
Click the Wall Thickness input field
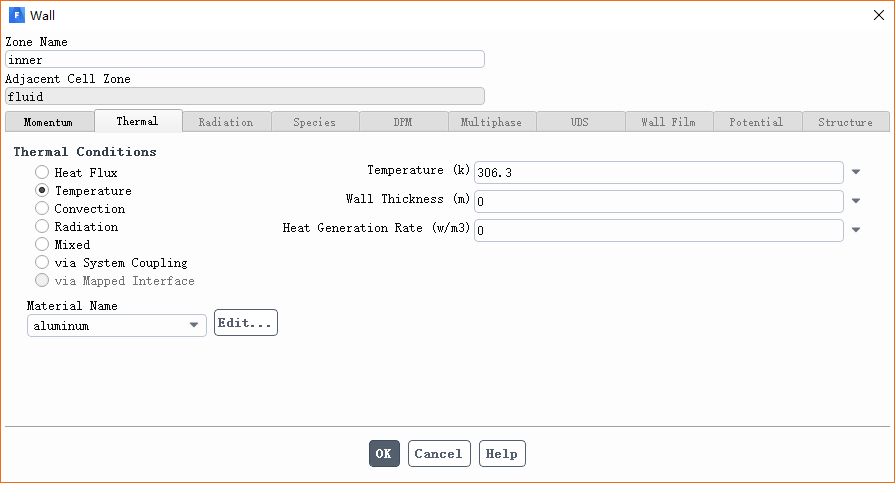(658, 201)
